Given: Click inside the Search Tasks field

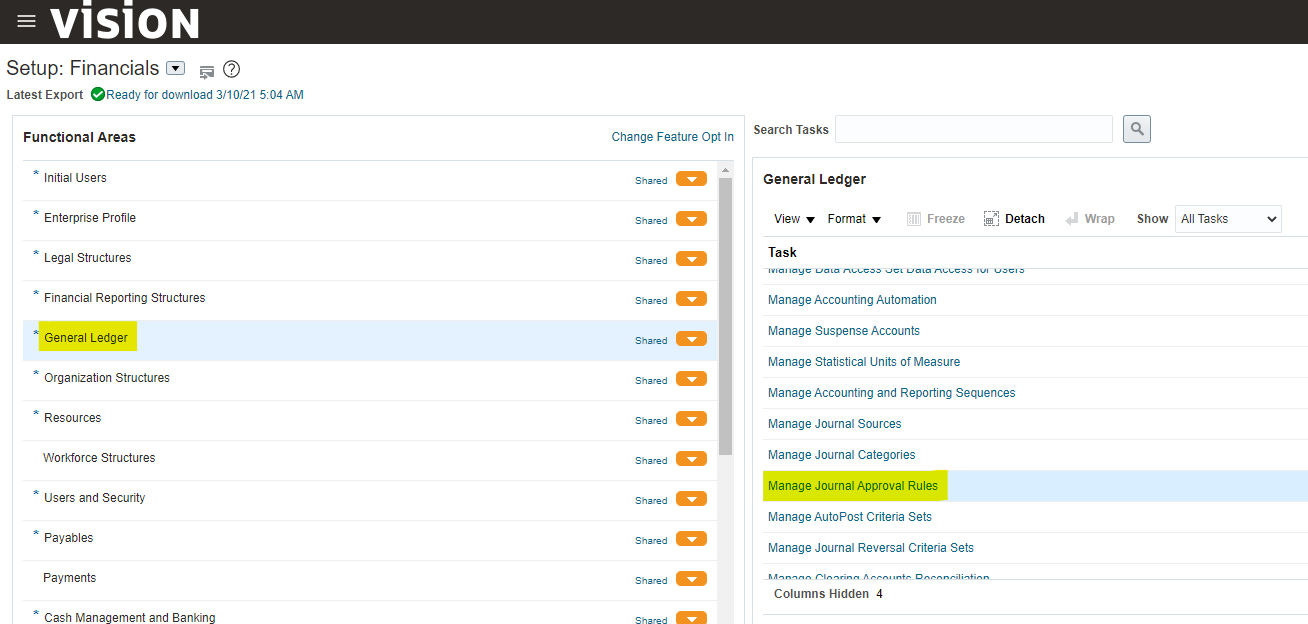Looking at the screenshot, I should click(x=973, y=129).
